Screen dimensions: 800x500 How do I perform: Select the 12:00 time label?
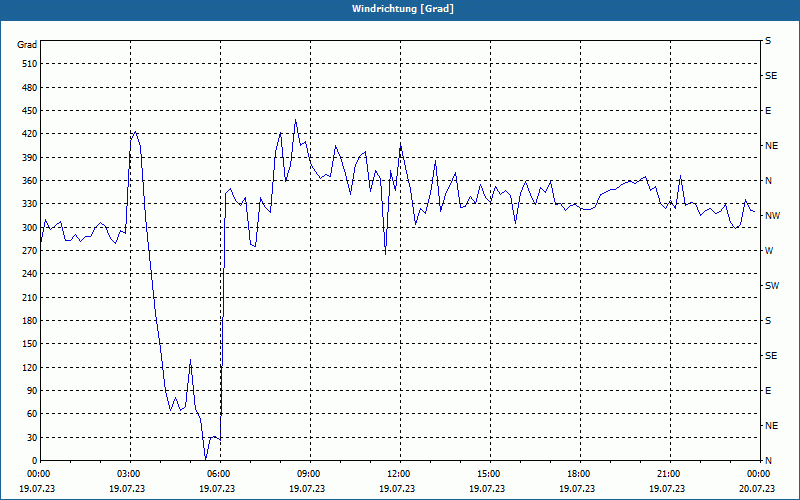[x=397, y=474]
